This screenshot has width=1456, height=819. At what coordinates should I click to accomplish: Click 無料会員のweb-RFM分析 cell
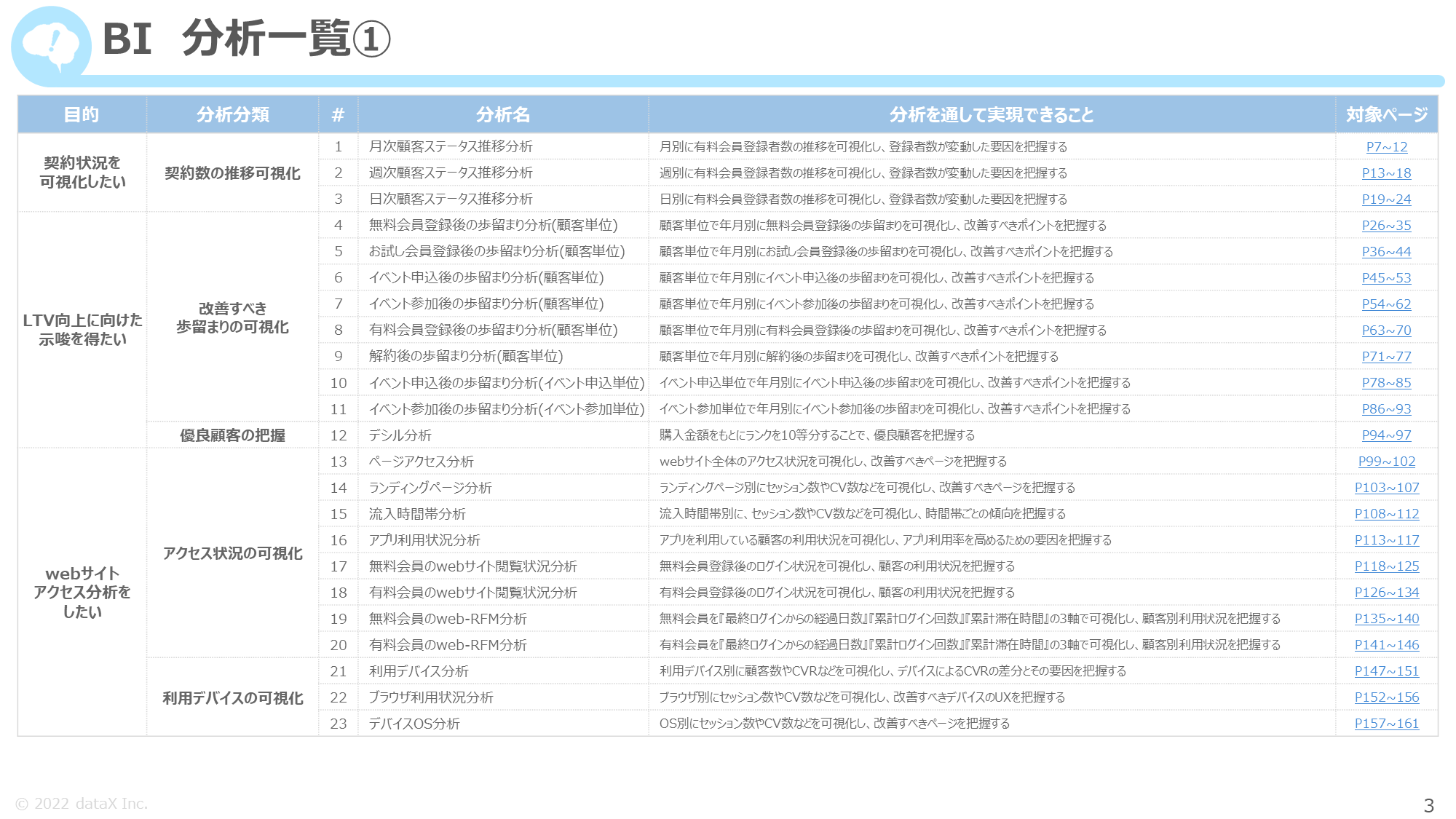[x=503, y=618]
